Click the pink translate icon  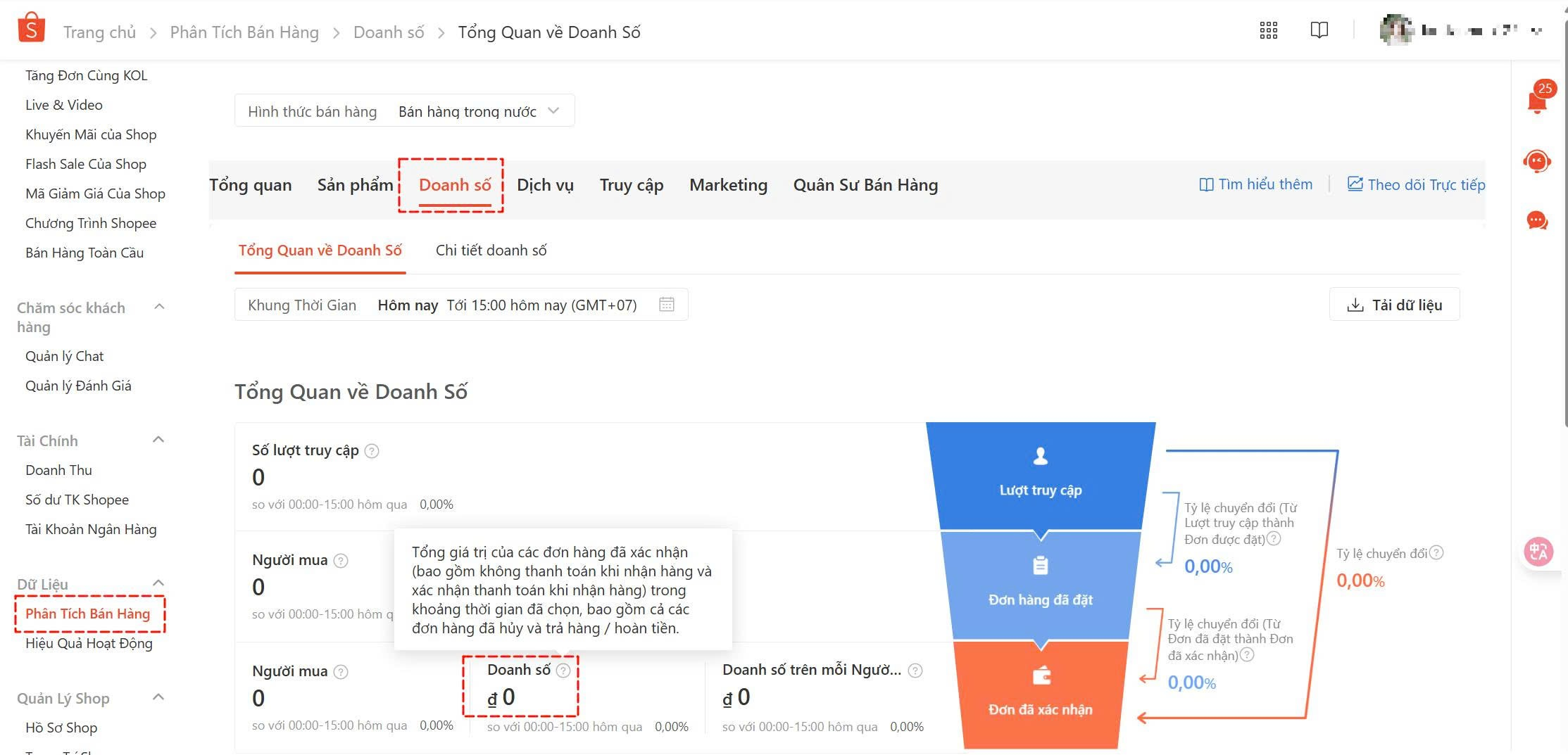click(1538, 552)
